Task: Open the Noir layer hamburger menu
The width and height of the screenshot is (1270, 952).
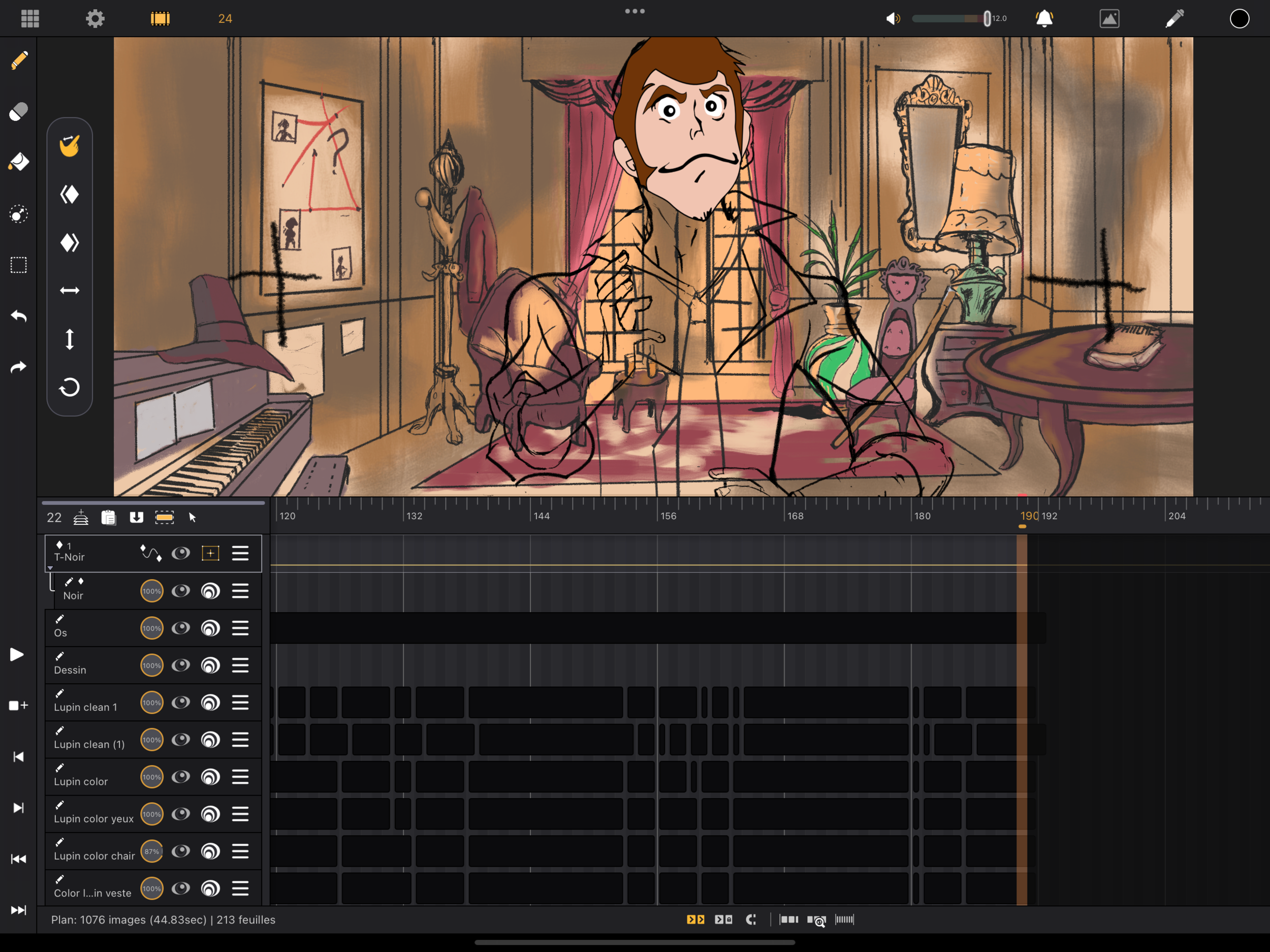Action: coord(241,591)
